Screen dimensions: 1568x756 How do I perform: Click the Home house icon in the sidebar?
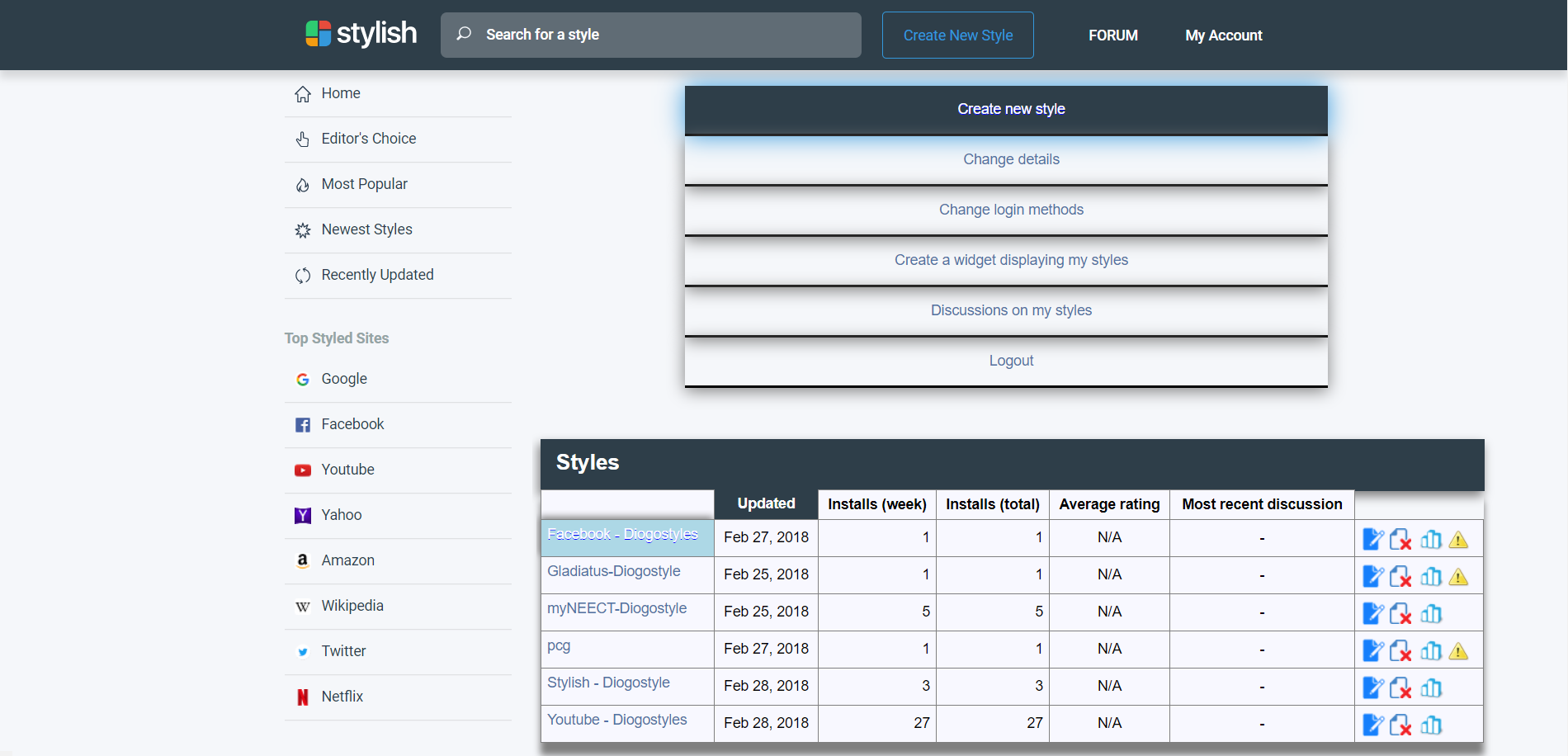coord(303,94)
